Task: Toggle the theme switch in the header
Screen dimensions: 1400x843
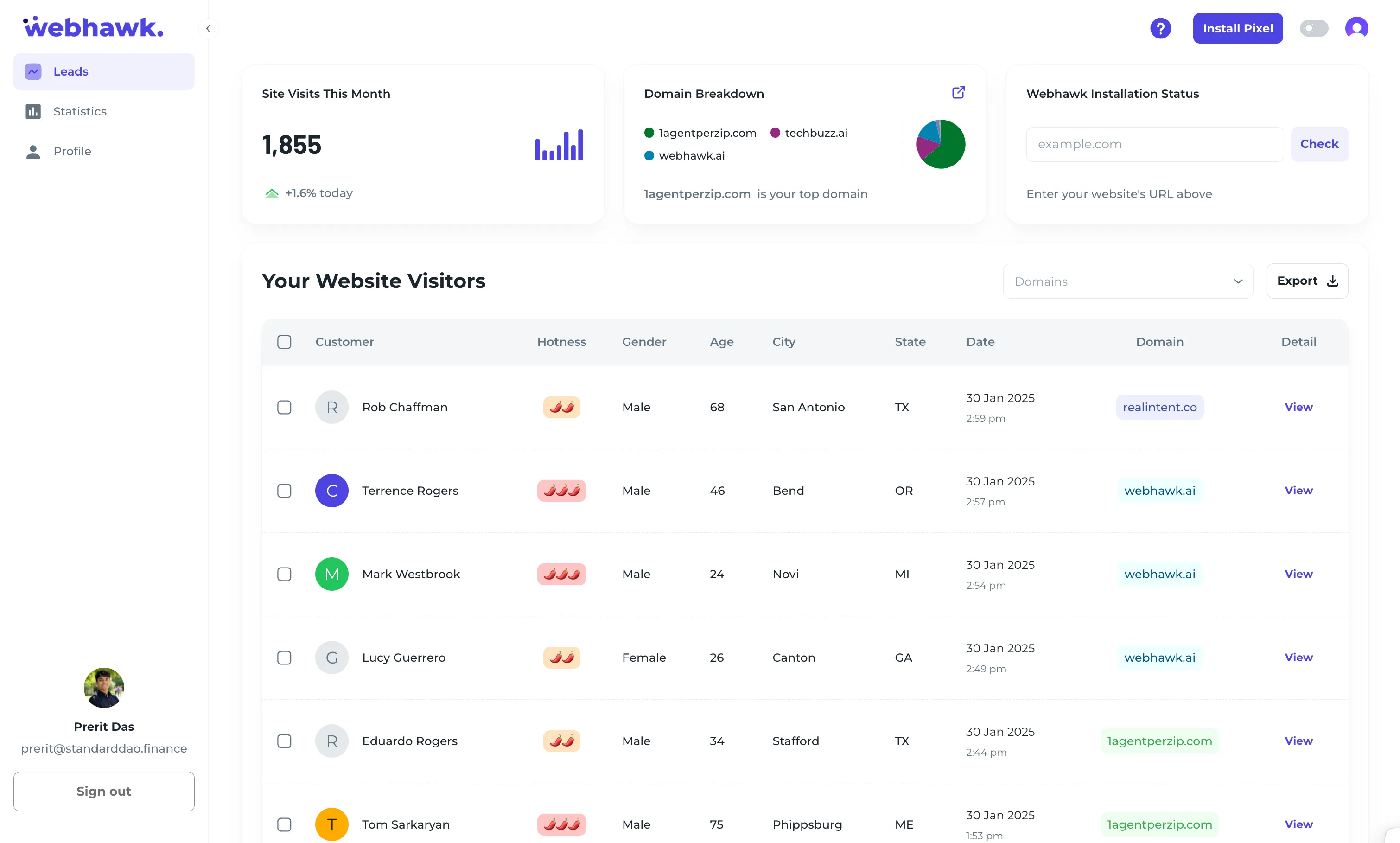Action: coord(1314,28)
